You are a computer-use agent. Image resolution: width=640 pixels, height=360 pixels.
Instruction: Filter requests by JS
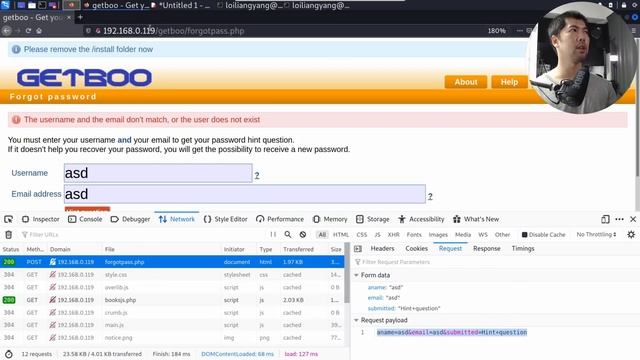[x=378, y=235]
